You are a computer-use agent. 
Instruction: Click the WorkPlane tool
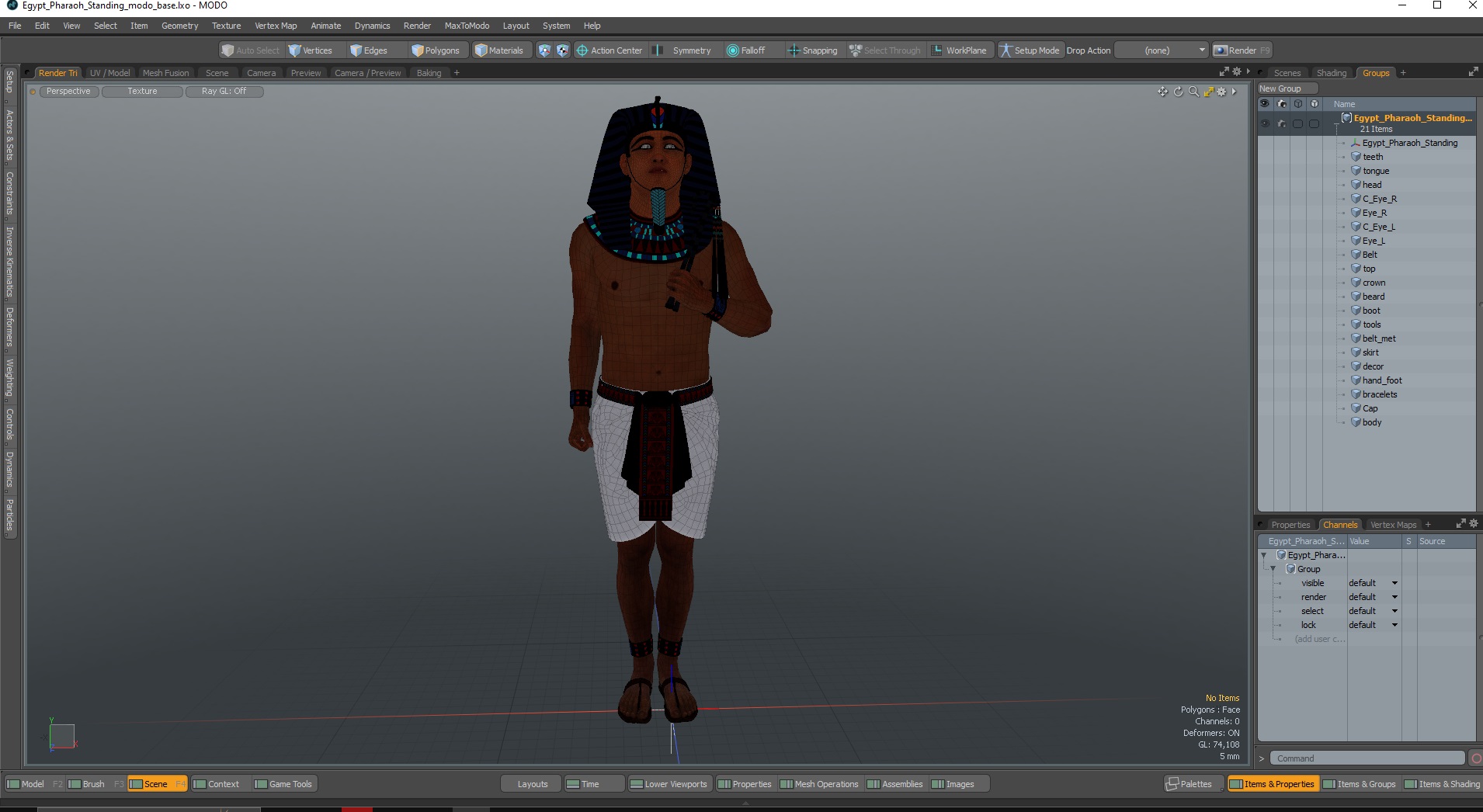click(x=960, y=50)
